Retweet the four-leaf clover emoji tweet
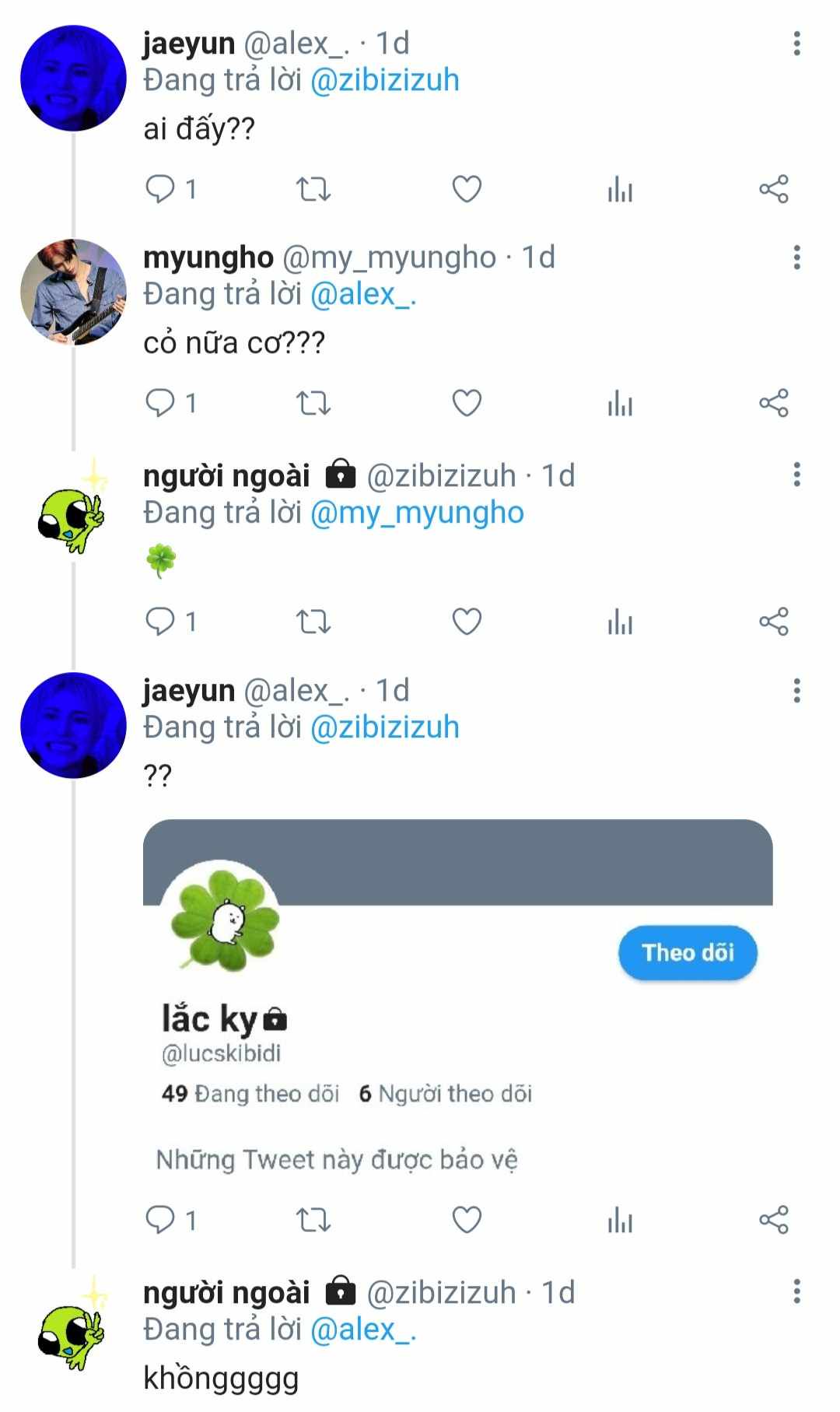Image resolution: width=840 pixels, height=1412 pixels. (313, 622)
